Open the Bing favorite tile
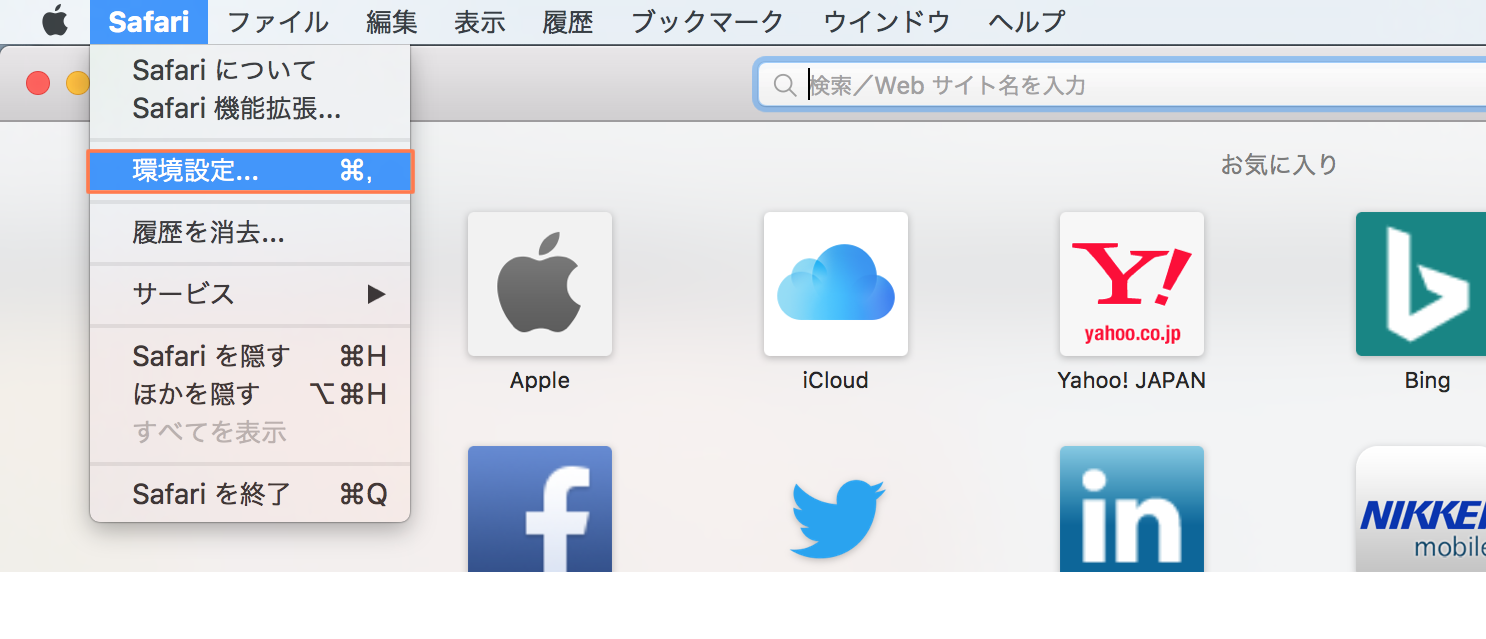The height and width of the screenshot is (639, 1486). point(1421,284)
